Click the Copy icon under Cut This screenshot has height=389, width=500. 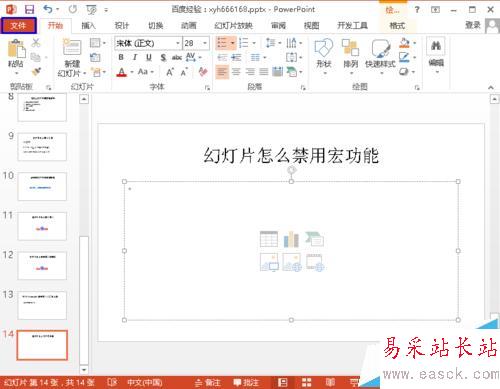pos(36,57)
